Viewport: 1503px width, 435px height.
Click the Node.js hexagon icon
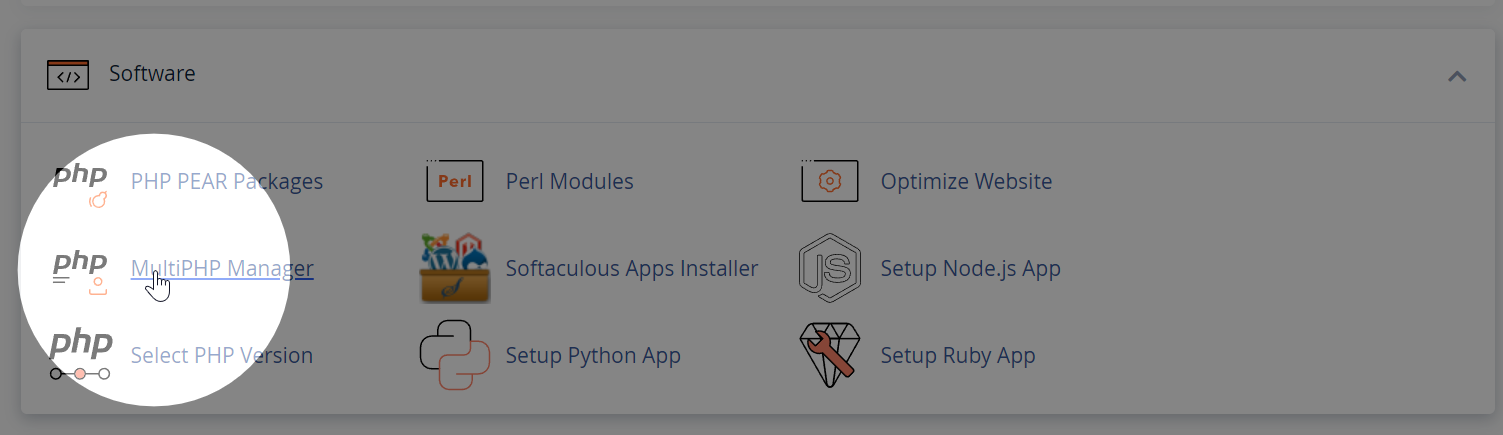[x=830, y=268]
